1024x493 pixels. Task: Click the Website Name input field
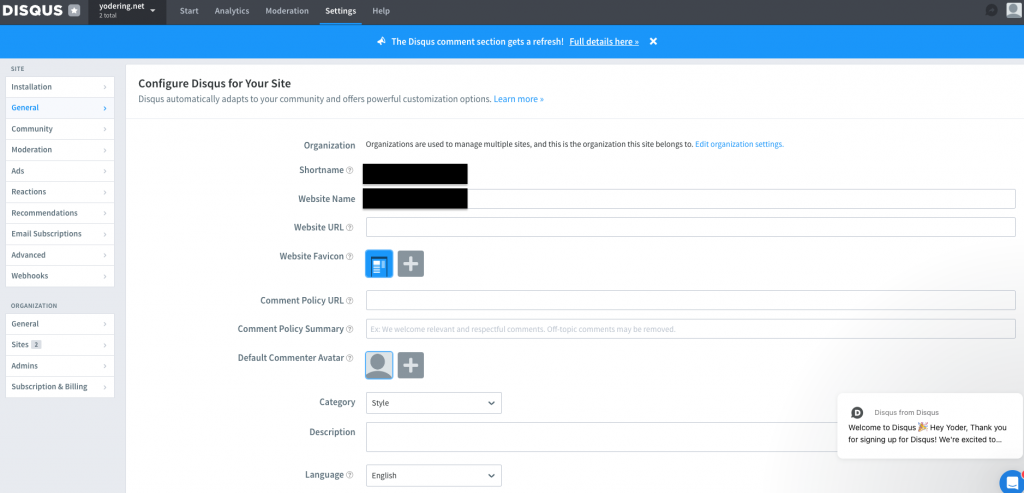690,199
